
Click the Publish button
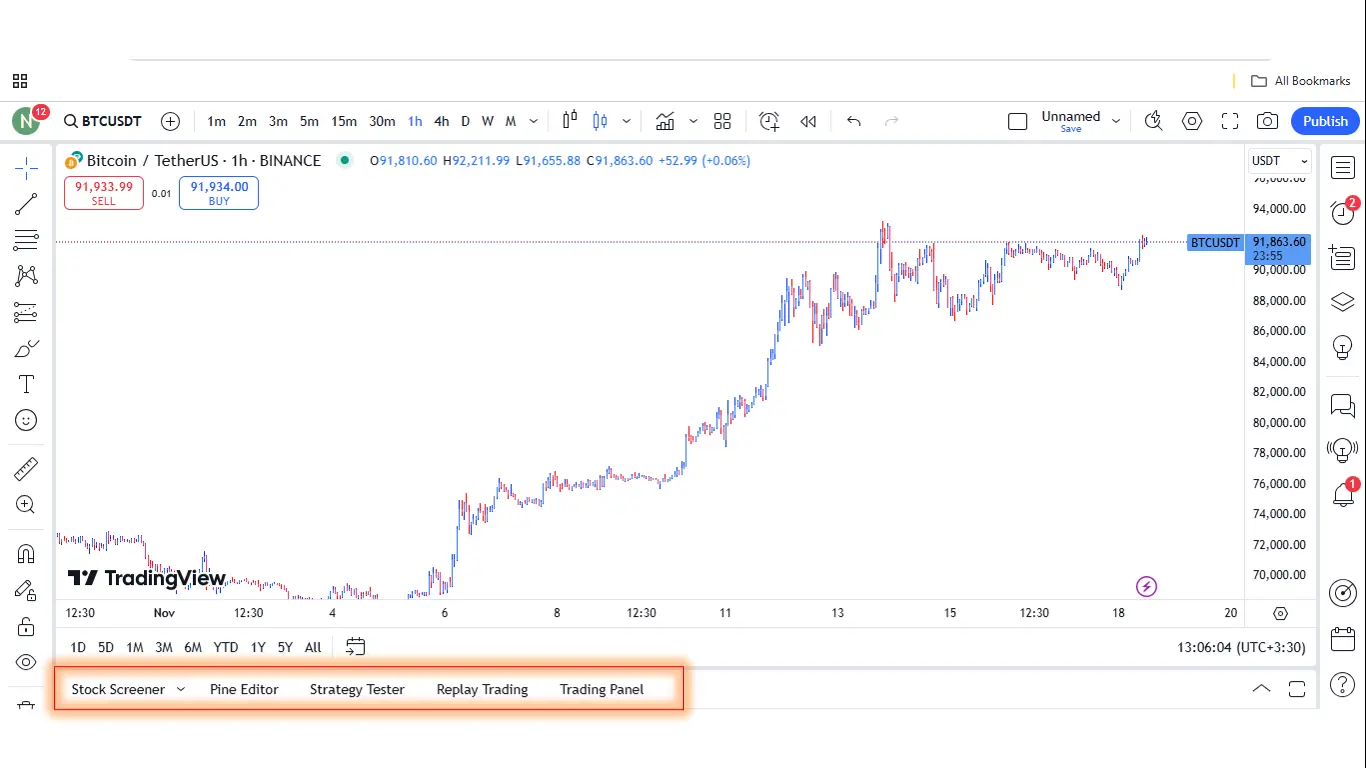[x=1325, y=121]
